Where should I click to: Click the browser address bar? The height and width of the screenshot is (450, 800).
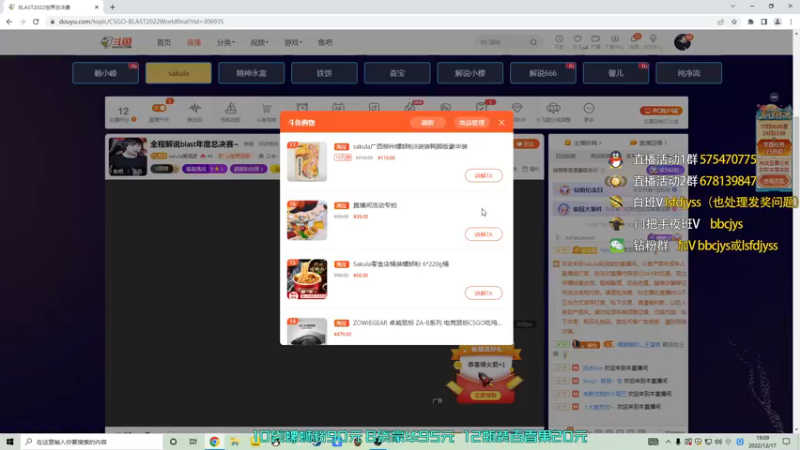point(378,21)
